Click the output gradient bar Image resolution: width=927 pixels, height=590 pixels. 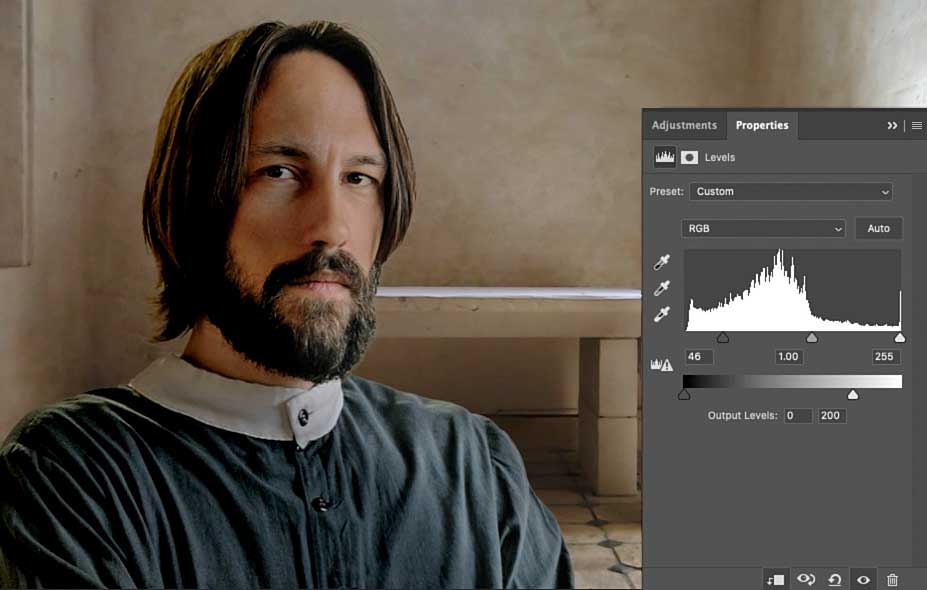point(792,381)
